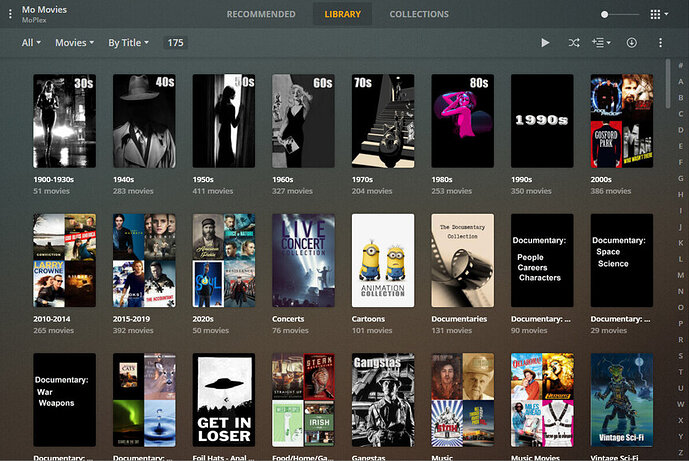Open the toolbar more actions menu
The height and width of the screenshot is (461, 689).
(660, 43)
